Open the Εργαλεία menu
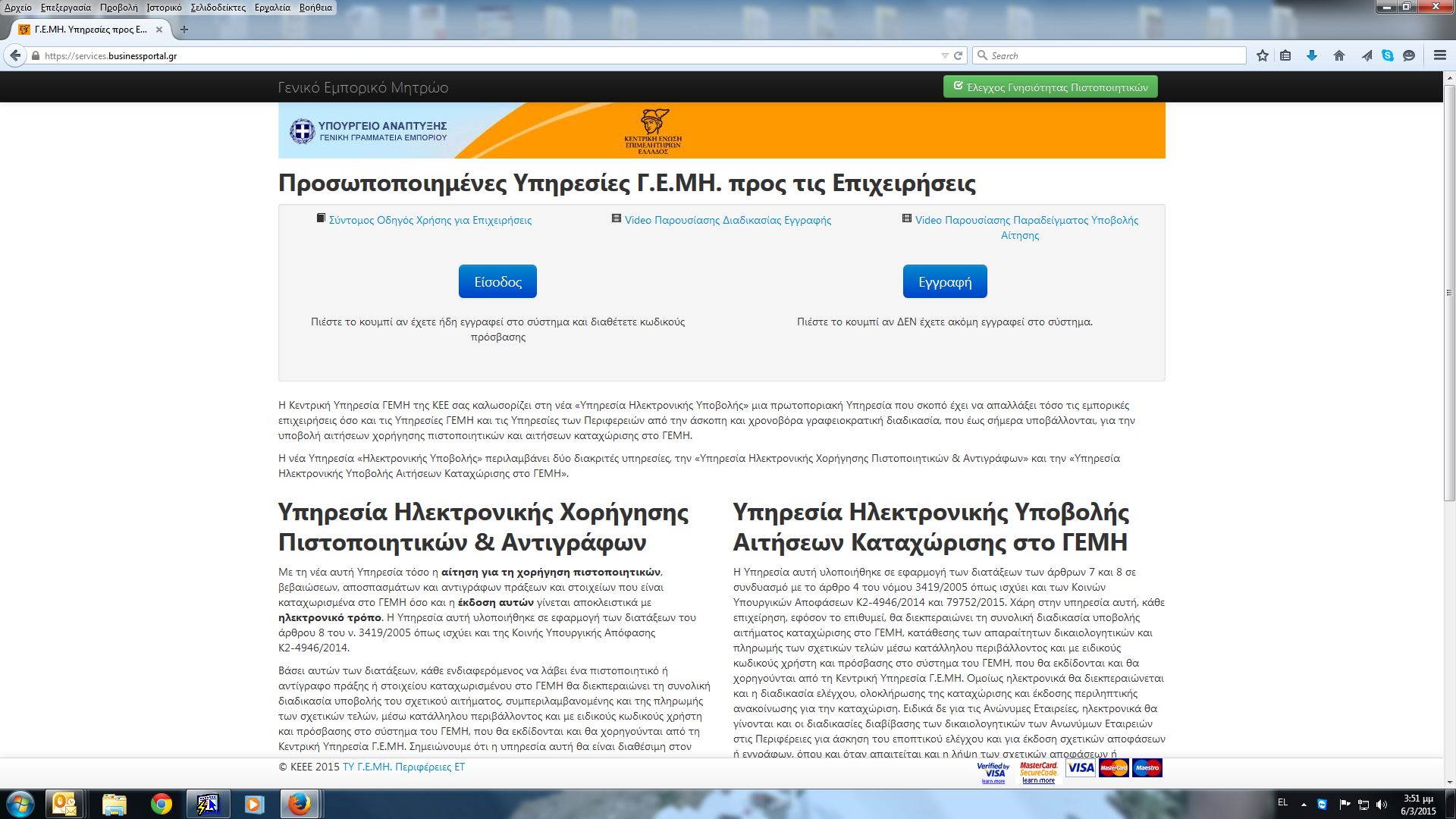Screen dimensions: 1456x819 point(272,8)
